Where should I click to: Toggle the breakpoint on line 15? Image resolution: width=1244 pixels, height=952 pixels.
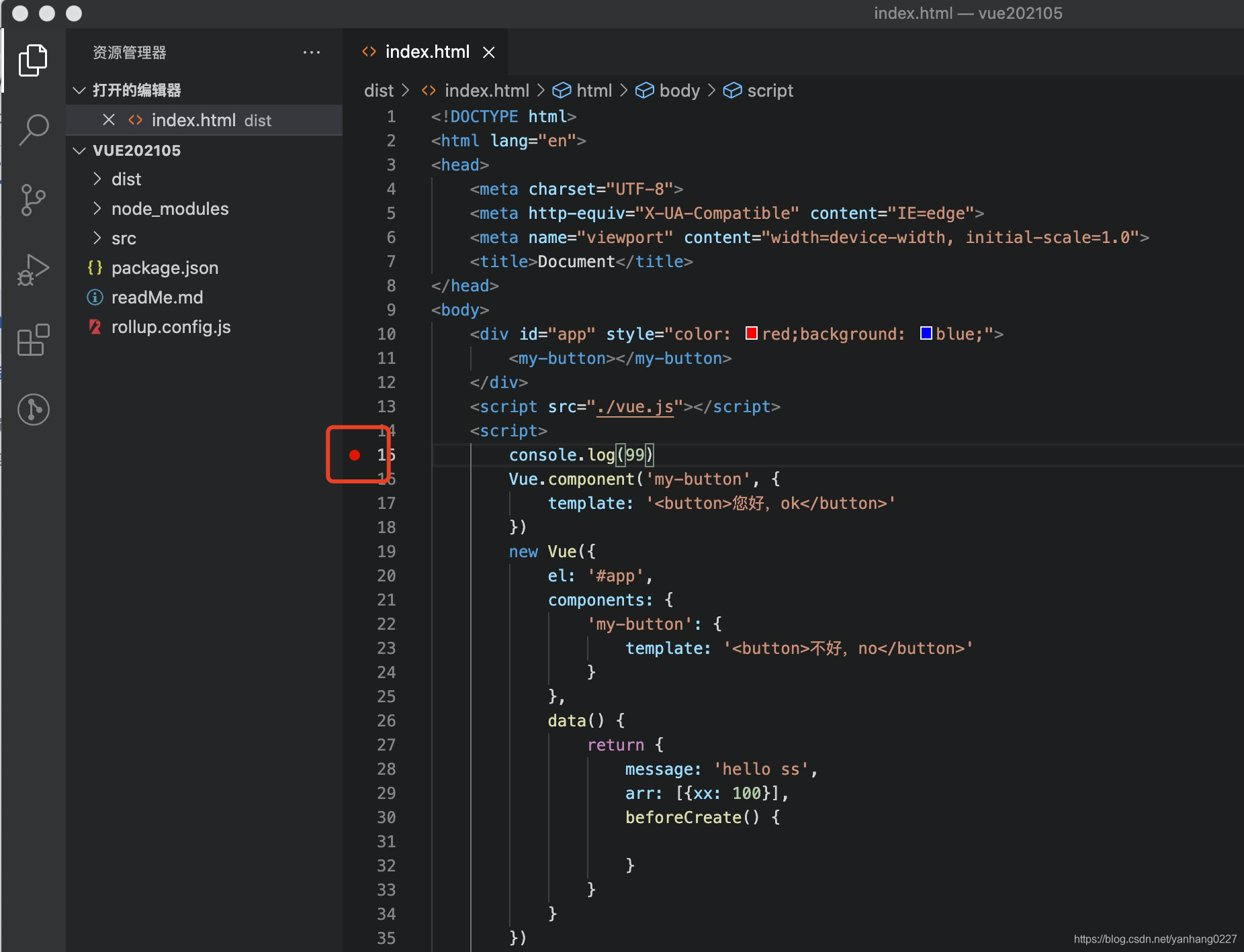(355, 455)
